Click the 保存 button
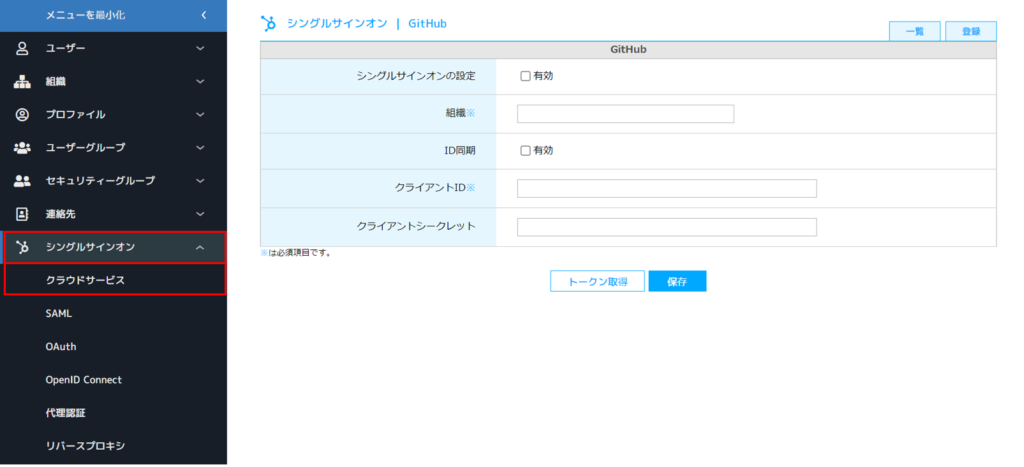Image resolution: width=1024 pixels, height=467 pixels. [x=677, y=282]
